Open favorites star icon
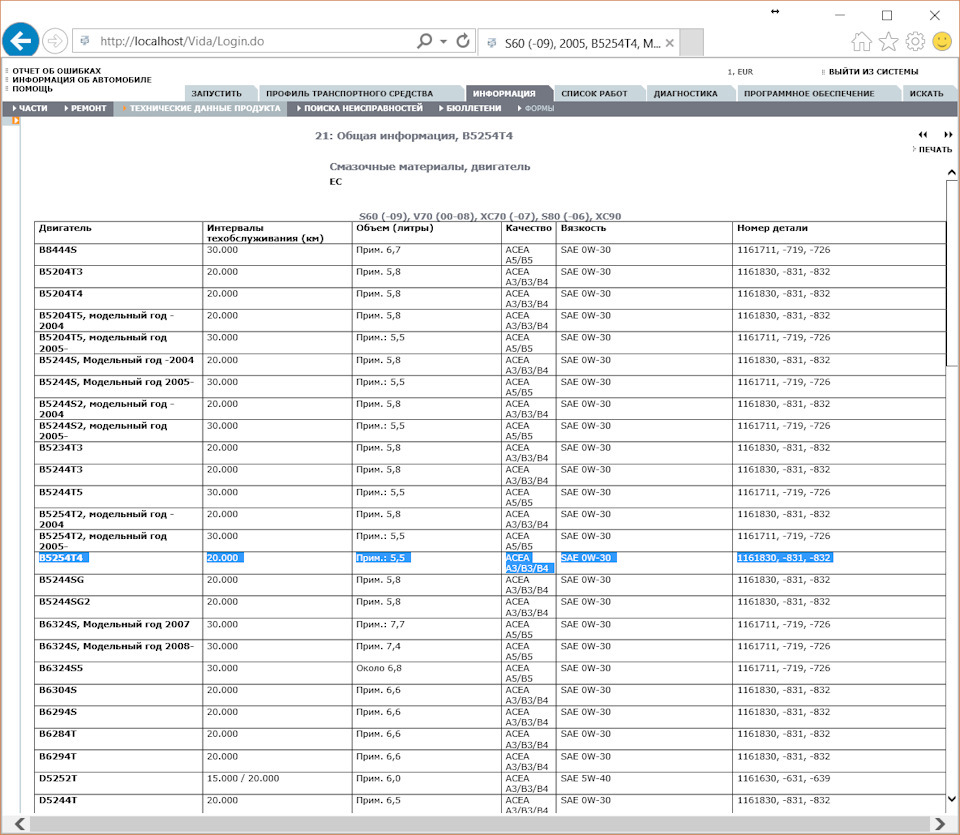Screen dimensions: 960x835 pos(888,41)
